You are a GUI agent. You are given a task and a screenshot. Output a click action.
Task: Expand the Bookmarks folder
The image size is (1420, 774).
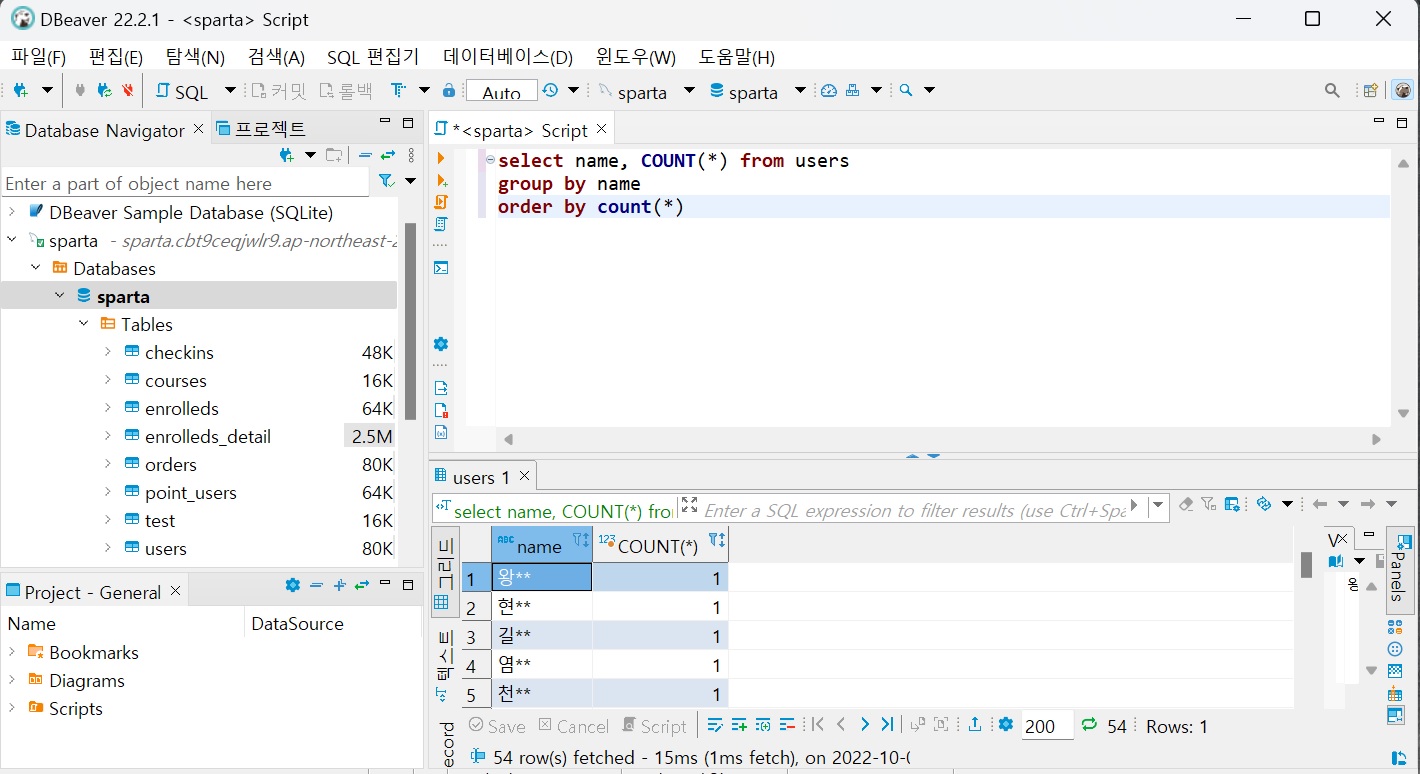point(12,652)
